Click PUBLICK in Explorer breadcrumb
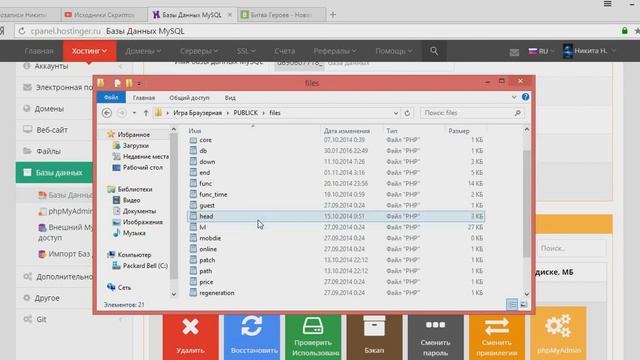The width and height of the screenshot is (640, 360). coord(246,113)
